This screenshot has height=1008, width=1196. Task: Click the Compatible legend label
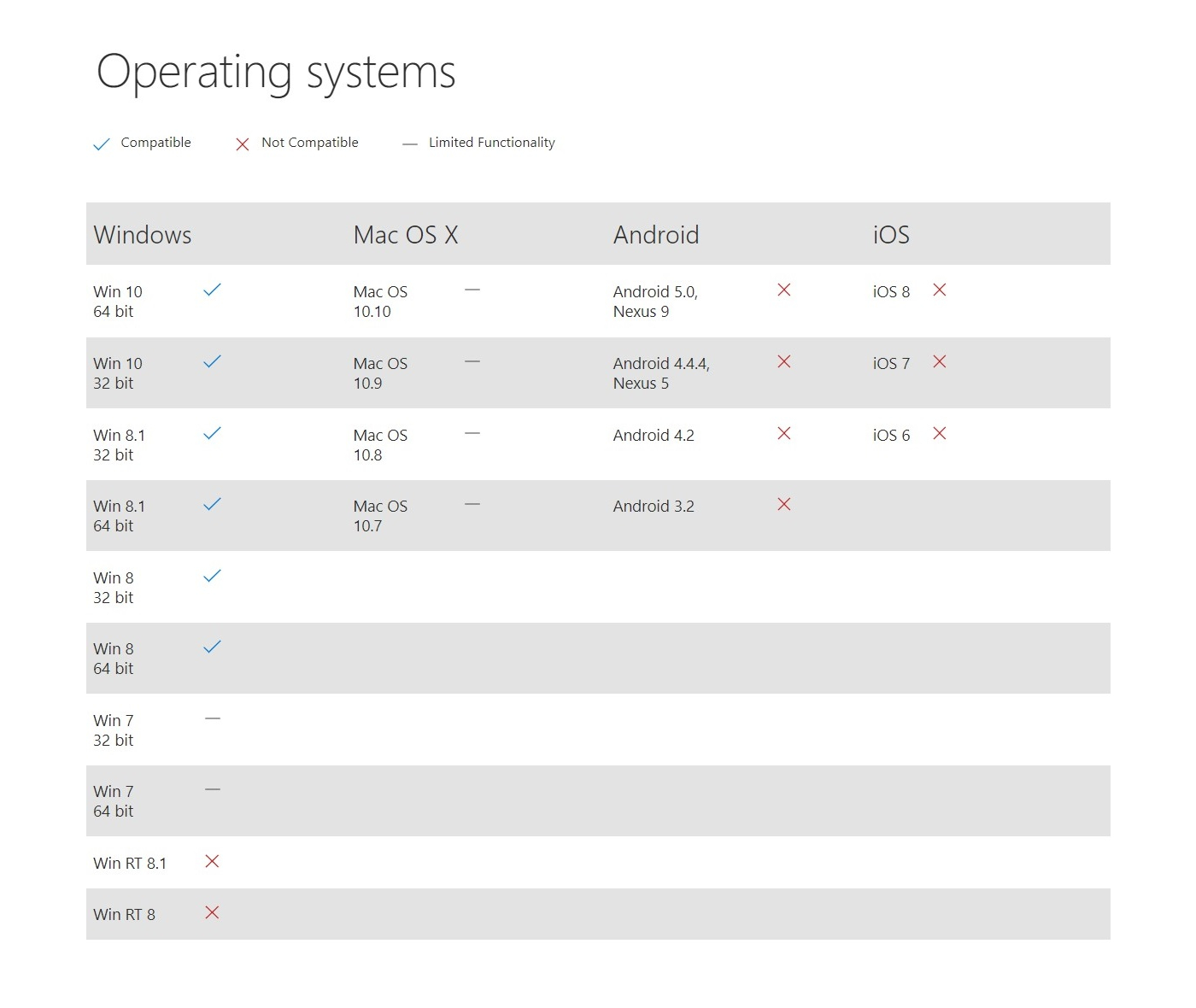point(155,143)
